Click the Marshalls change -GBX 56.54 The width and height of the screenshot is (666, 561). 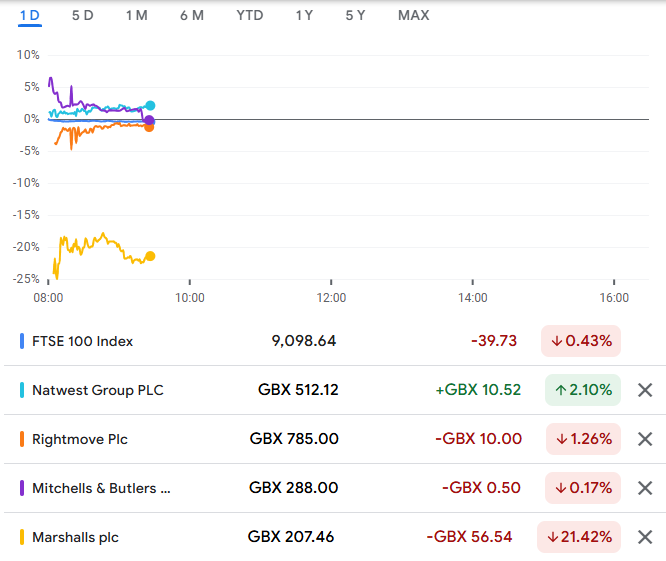469,537
